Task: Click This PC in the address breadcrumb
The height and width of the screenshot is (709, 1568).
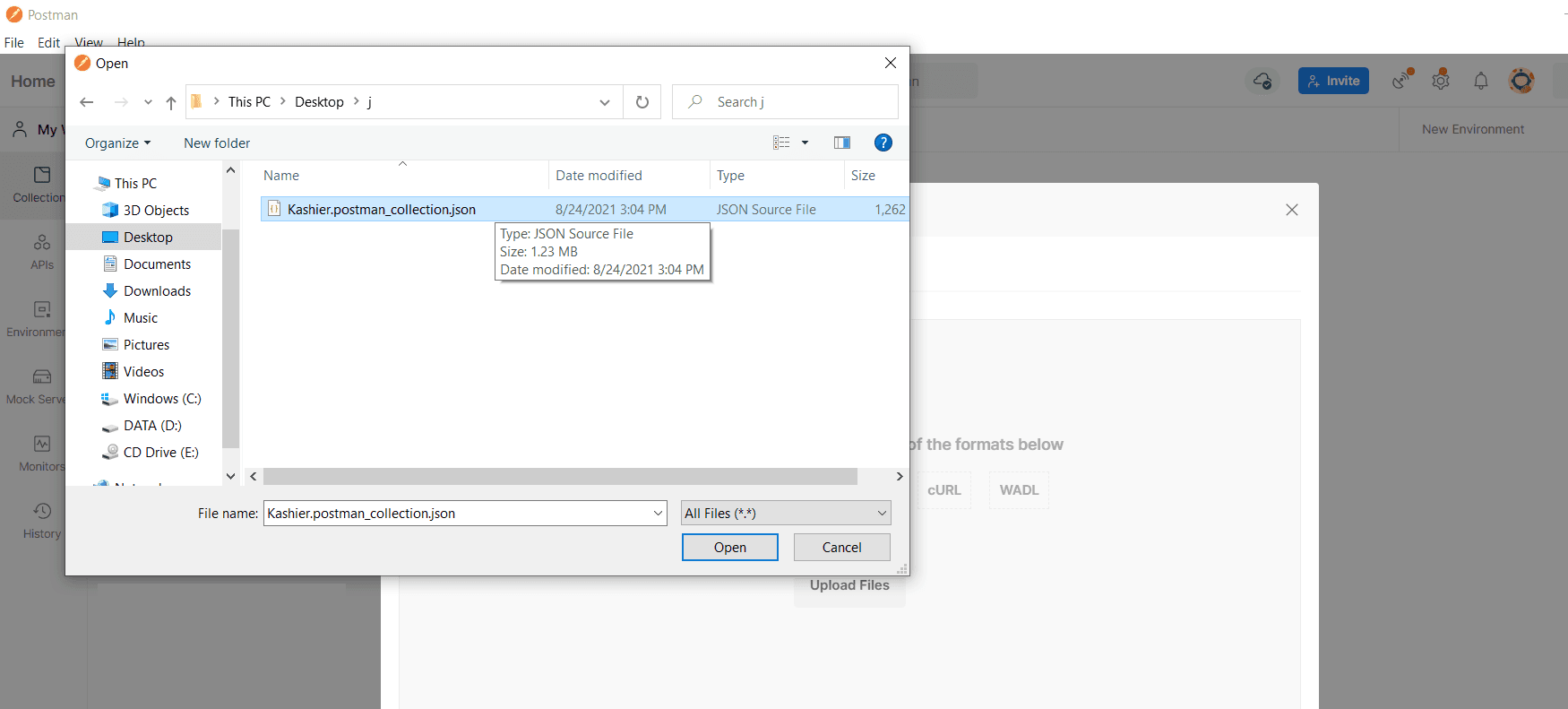Action: point(249,102)
